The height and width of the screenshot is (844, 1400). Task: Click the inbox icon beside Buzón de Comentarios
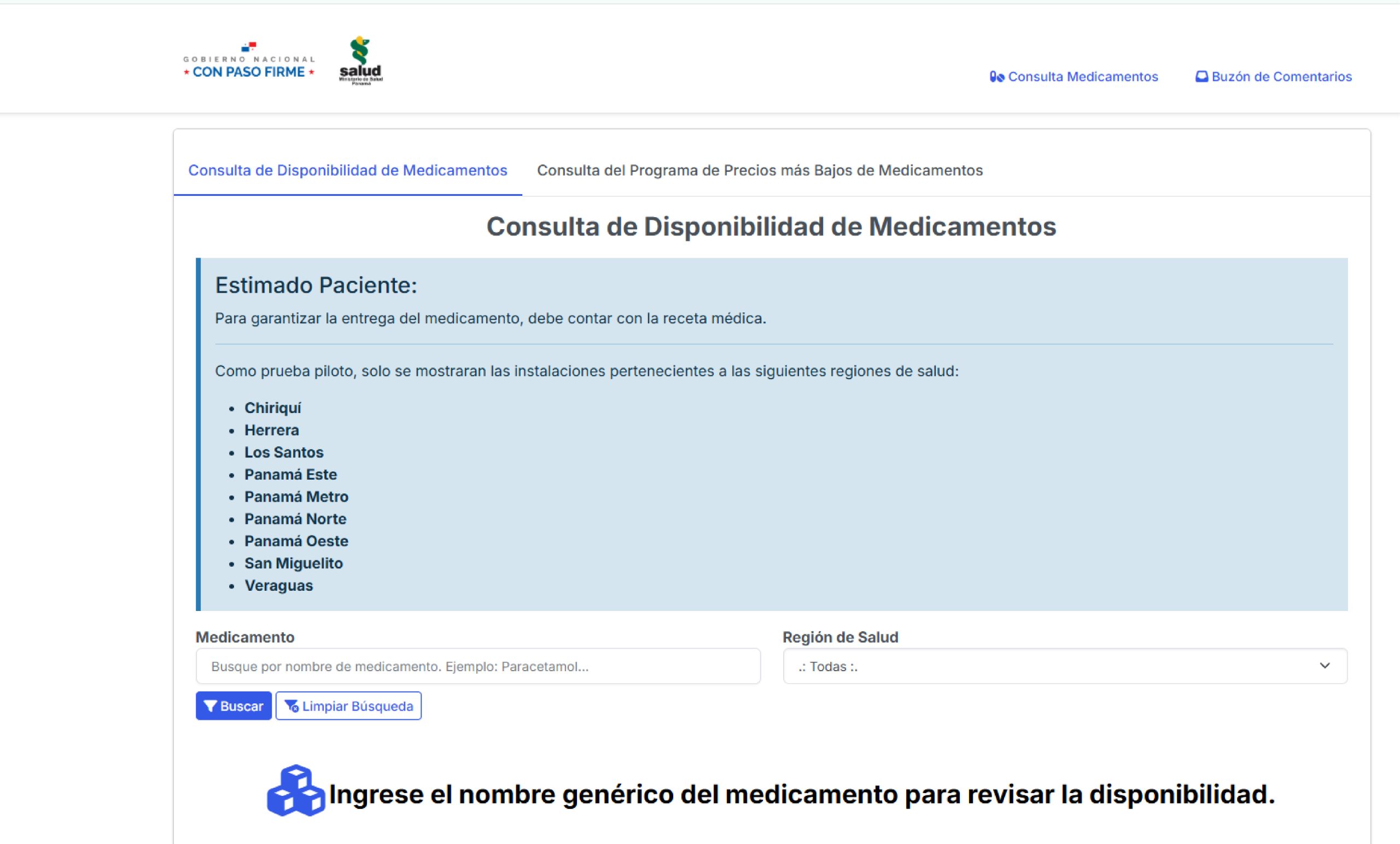pos(1201,77)
